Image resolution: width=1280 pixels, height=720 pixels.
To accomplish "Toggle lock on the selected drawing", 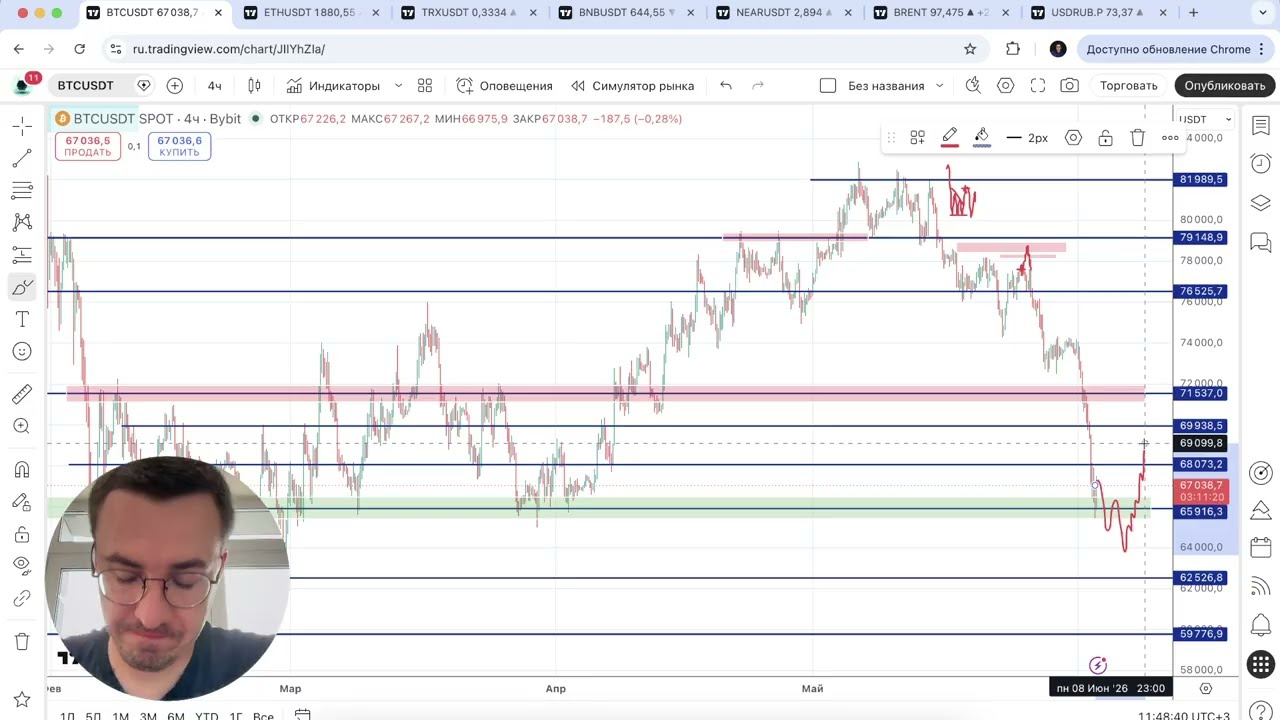I will (1105, 138).
